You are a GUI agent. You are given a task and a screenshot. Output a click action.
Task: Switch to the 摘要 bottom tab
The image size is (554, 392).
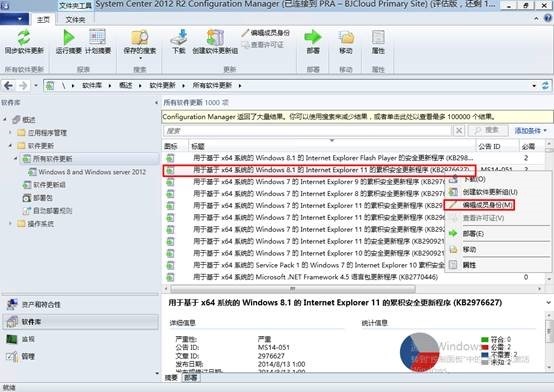click(x=171, y=378)
